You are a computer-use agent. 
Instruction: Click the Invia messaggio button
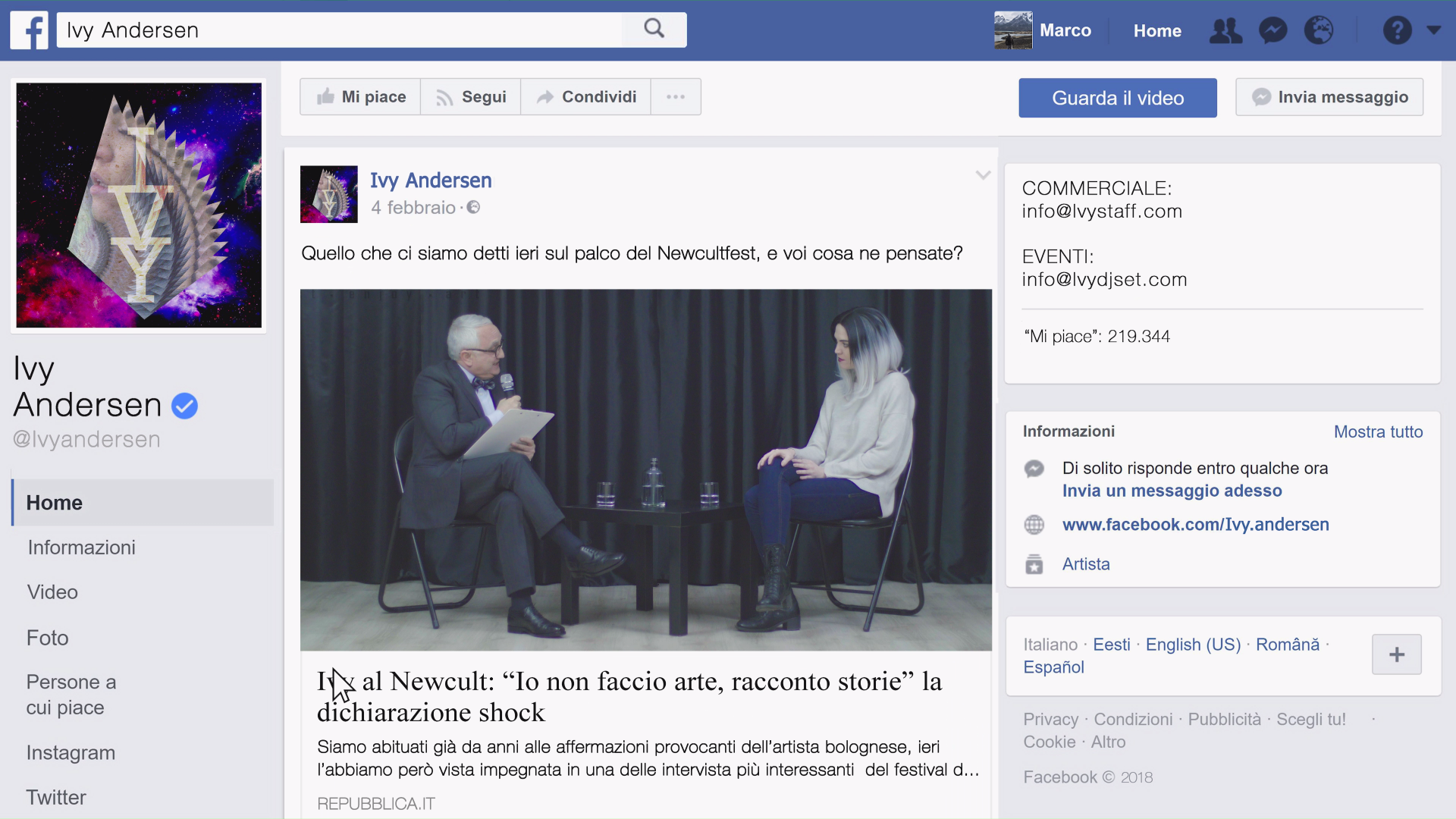point(1329,97)
